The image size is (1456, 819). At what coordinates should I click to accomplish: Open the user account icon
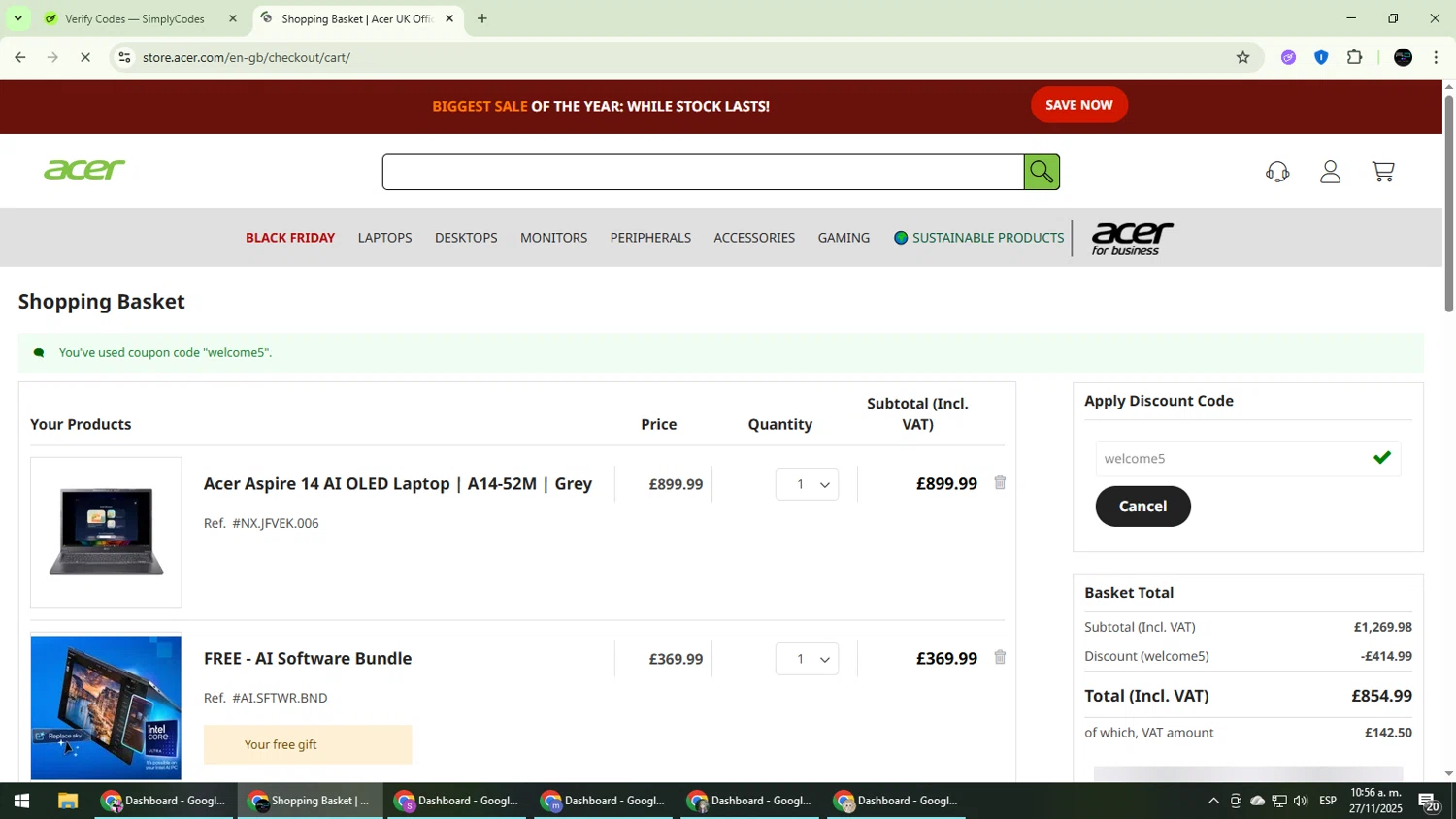[x=1330, y=172]
